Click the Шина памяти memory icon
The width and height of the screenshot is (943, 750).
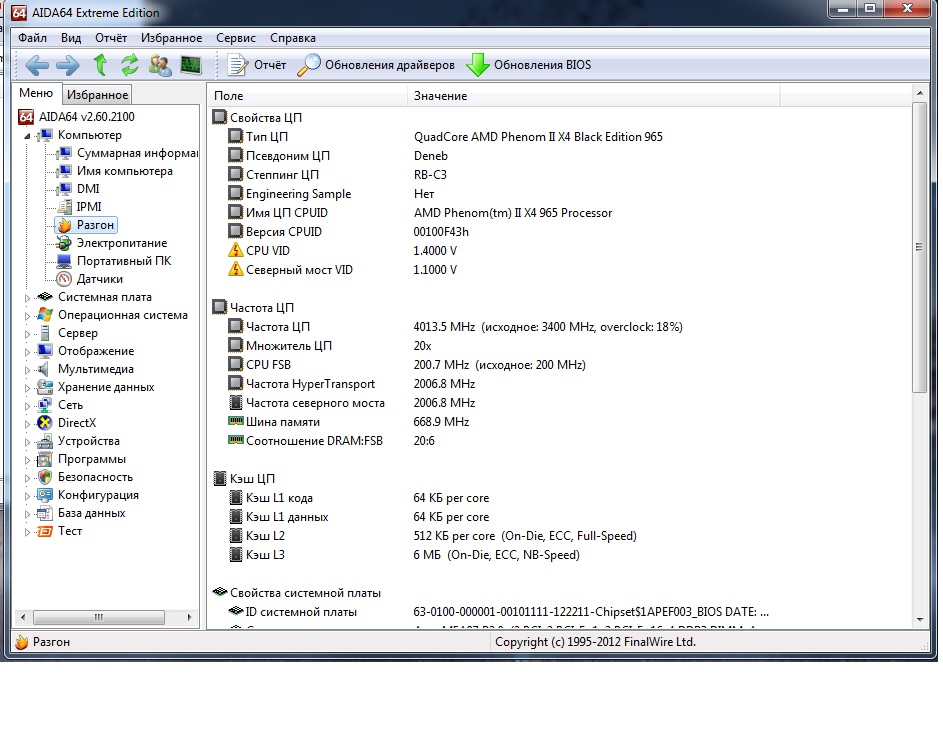[x=236, y=421]
